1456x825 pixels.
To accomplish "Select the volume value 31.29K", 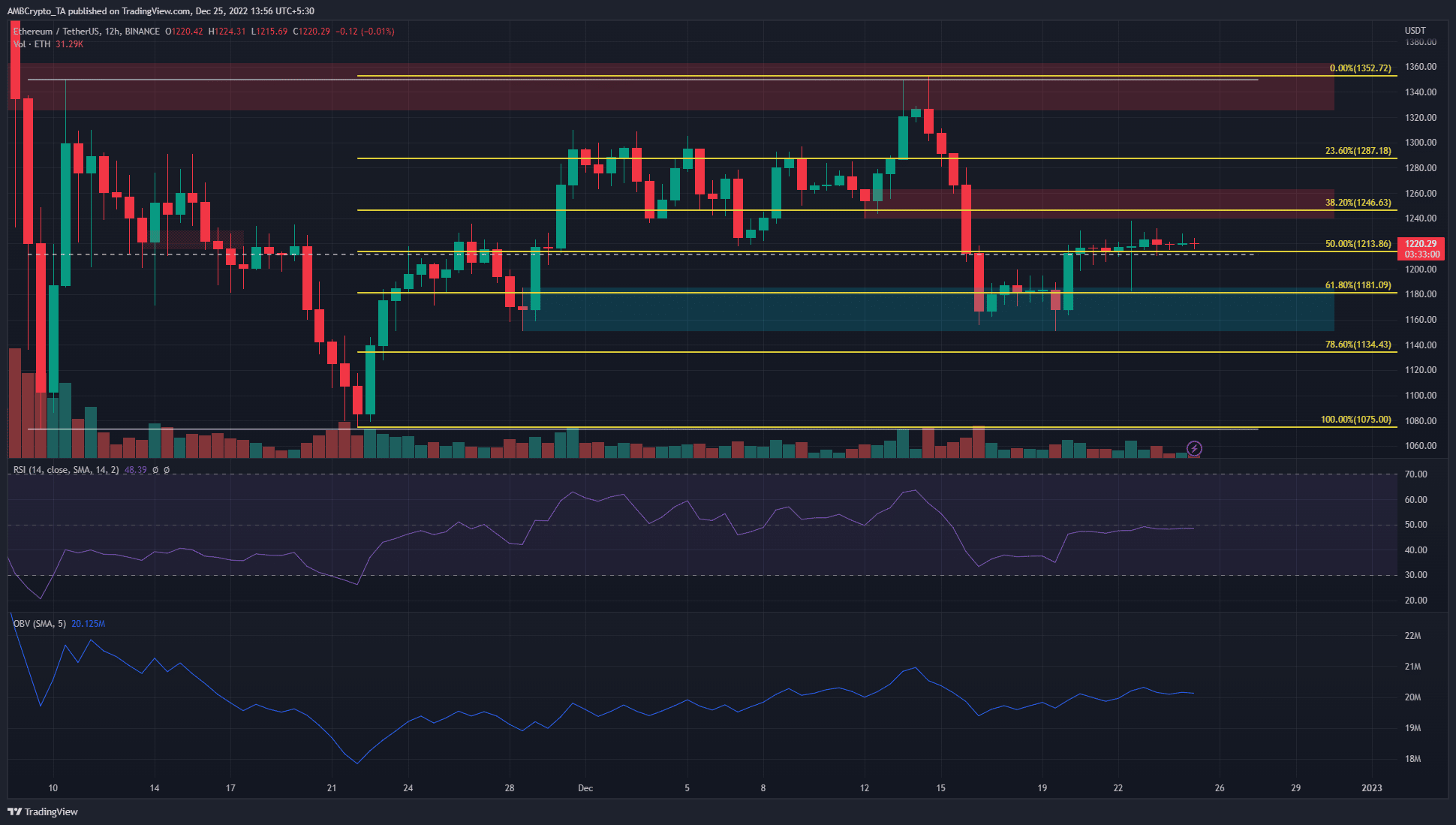I will pyautogui.click(x=70, y=44).
